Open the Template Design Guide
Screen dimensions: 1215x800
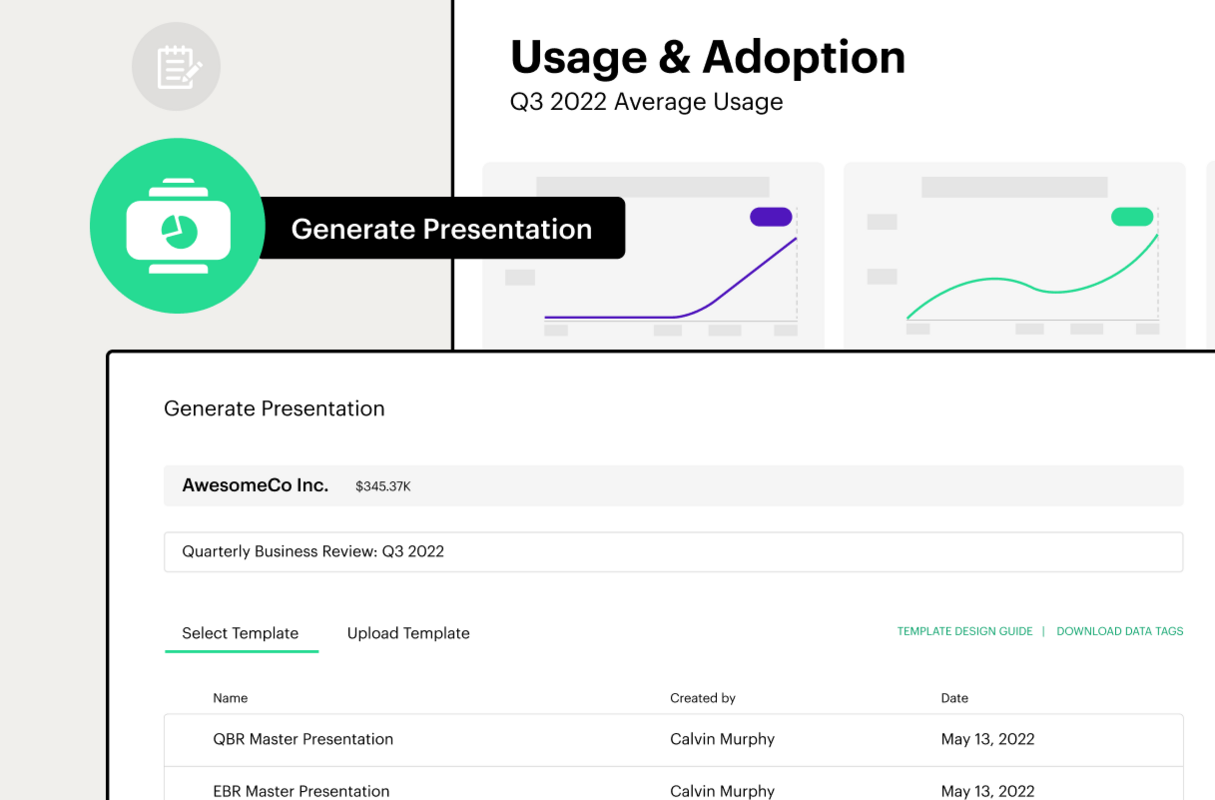click(964, 631)
